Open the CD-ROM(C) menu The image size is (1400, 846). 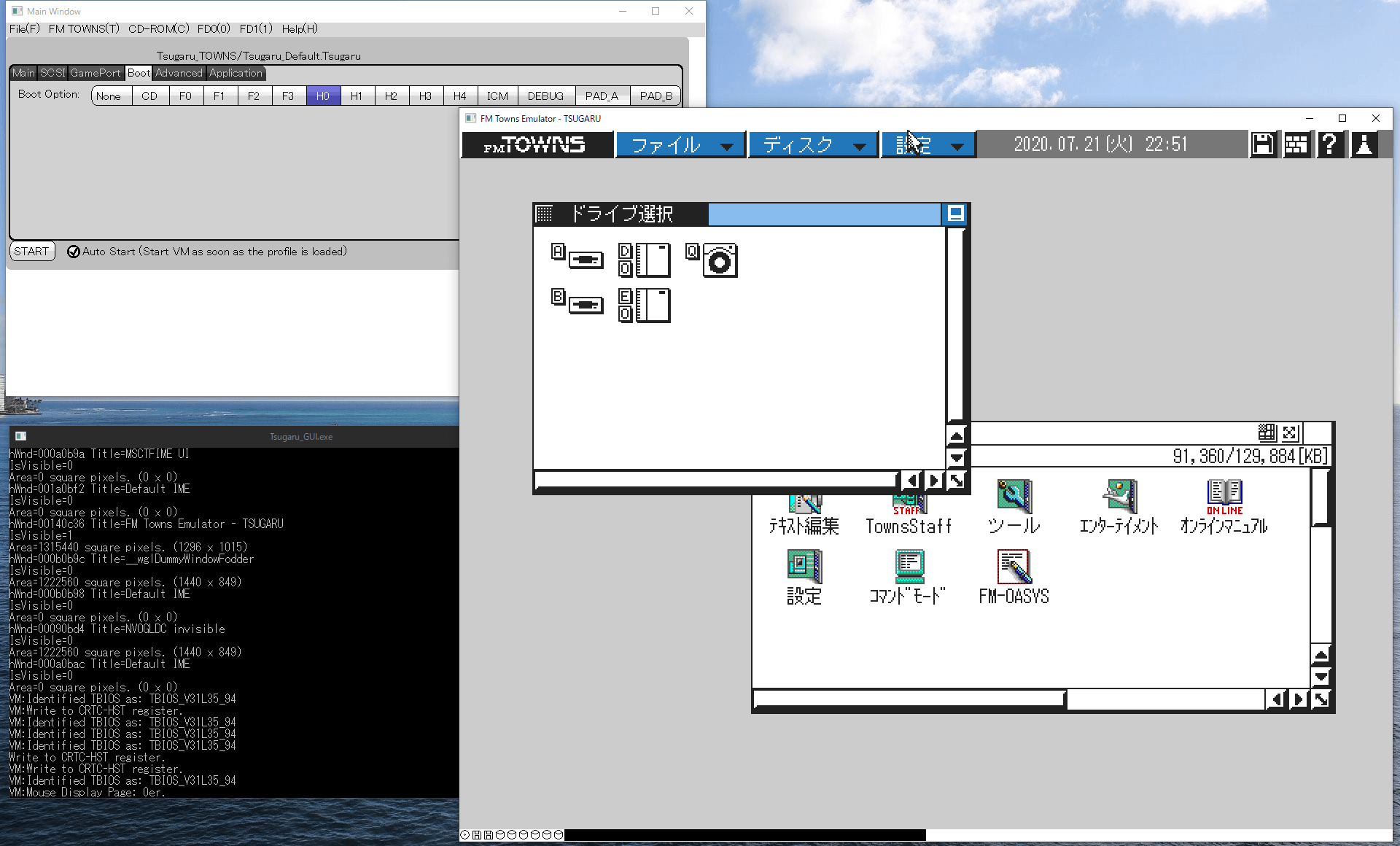click(x=158, y=28)
